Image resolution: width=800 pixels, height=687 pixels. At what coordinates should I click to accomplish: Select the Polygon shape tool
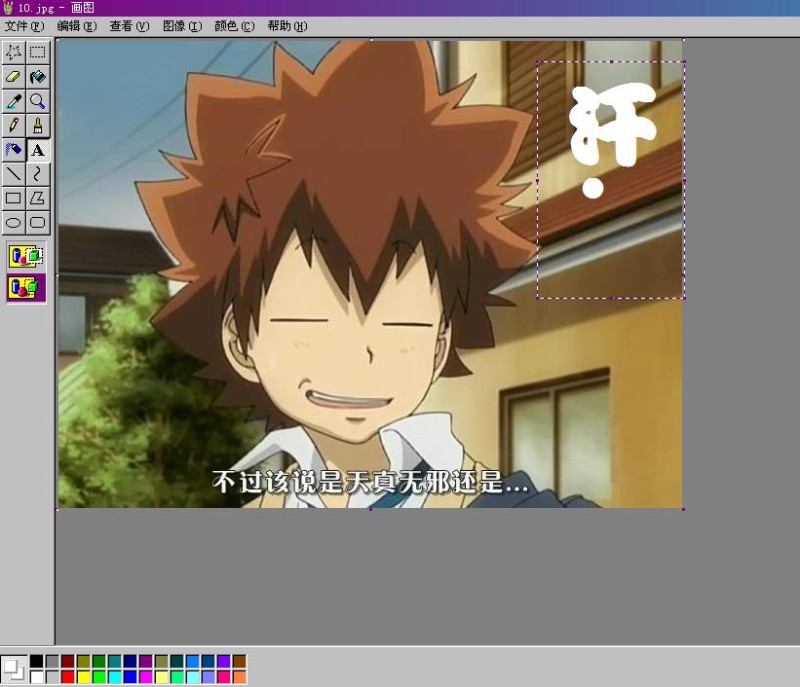pos(38,198)
